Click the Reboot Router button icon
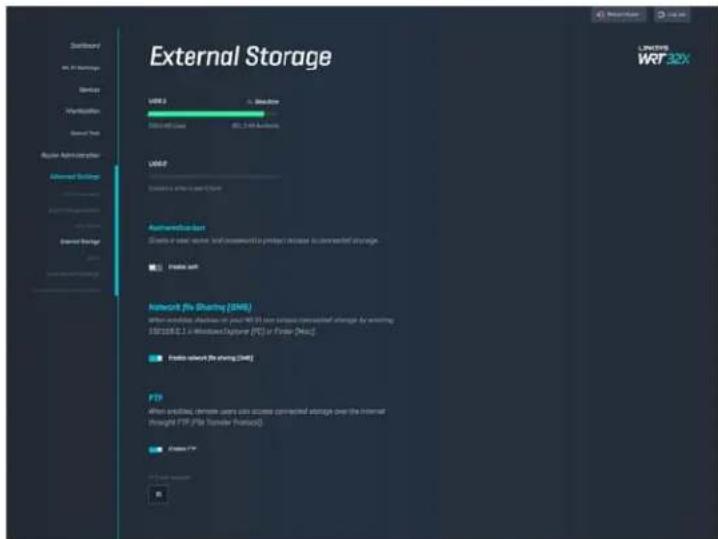The height and width of the screenshot is (539, 718). click(x=600, y=15)
